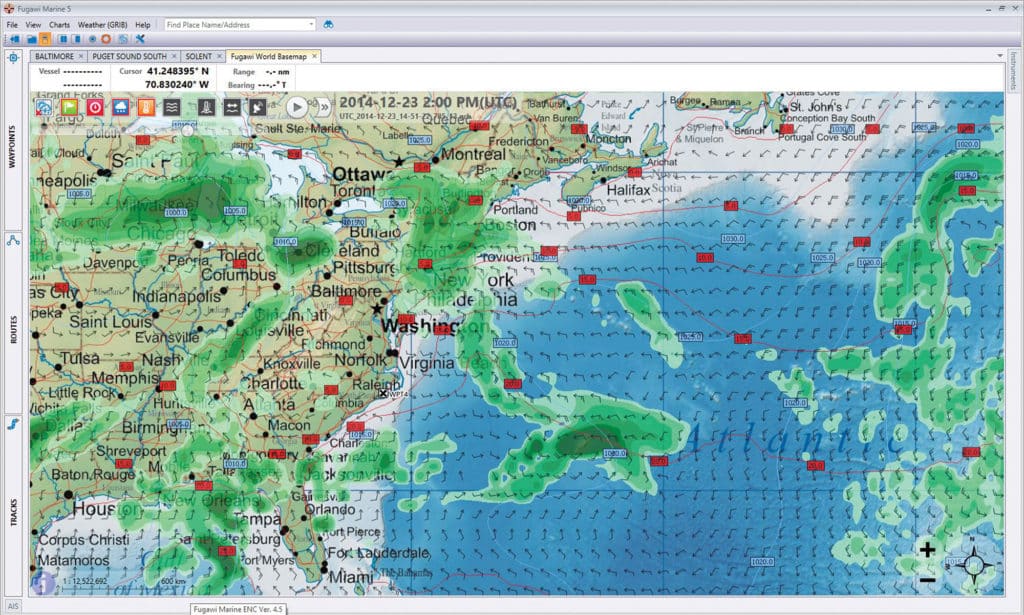Expand the Find Place dropdown arrow
1024x615 pixels.
(311, 24)
